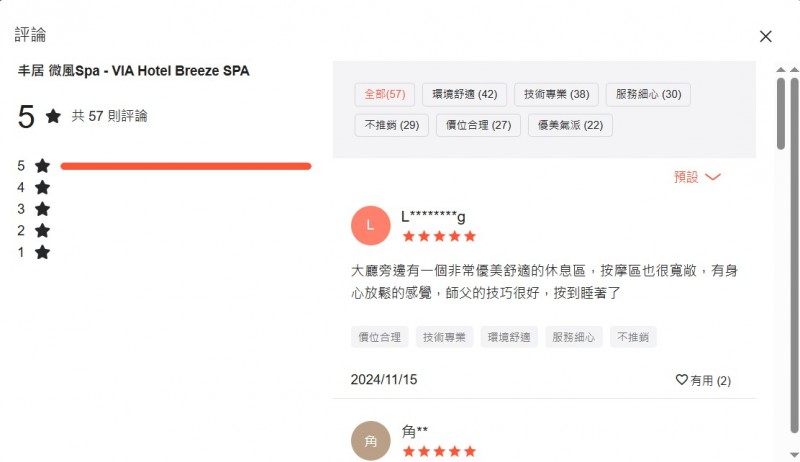This screenshot has width=800, height=462.
Task: Click the 4-star row star icon
Action: 42,187
